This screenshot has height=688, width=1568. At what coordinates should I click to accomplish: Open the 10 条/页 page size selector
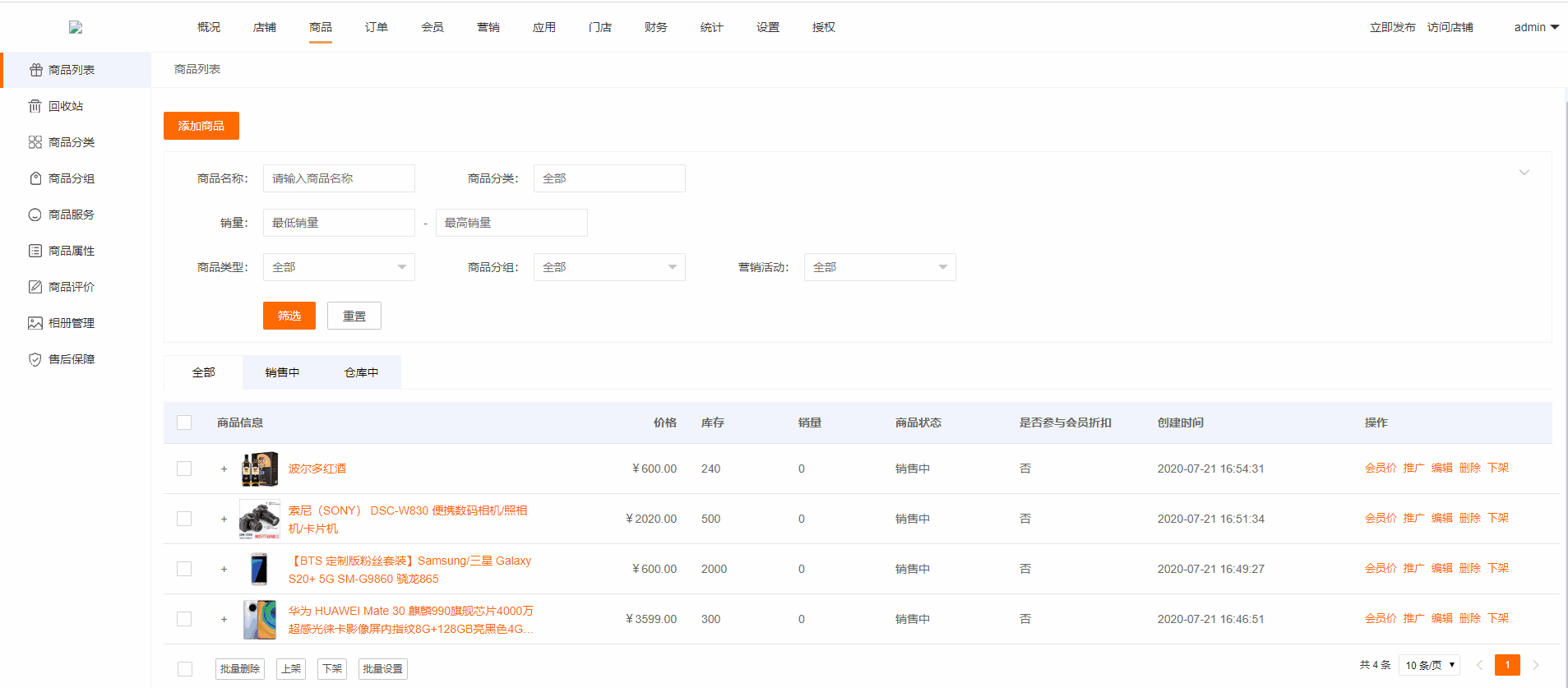click(1429, 665)
